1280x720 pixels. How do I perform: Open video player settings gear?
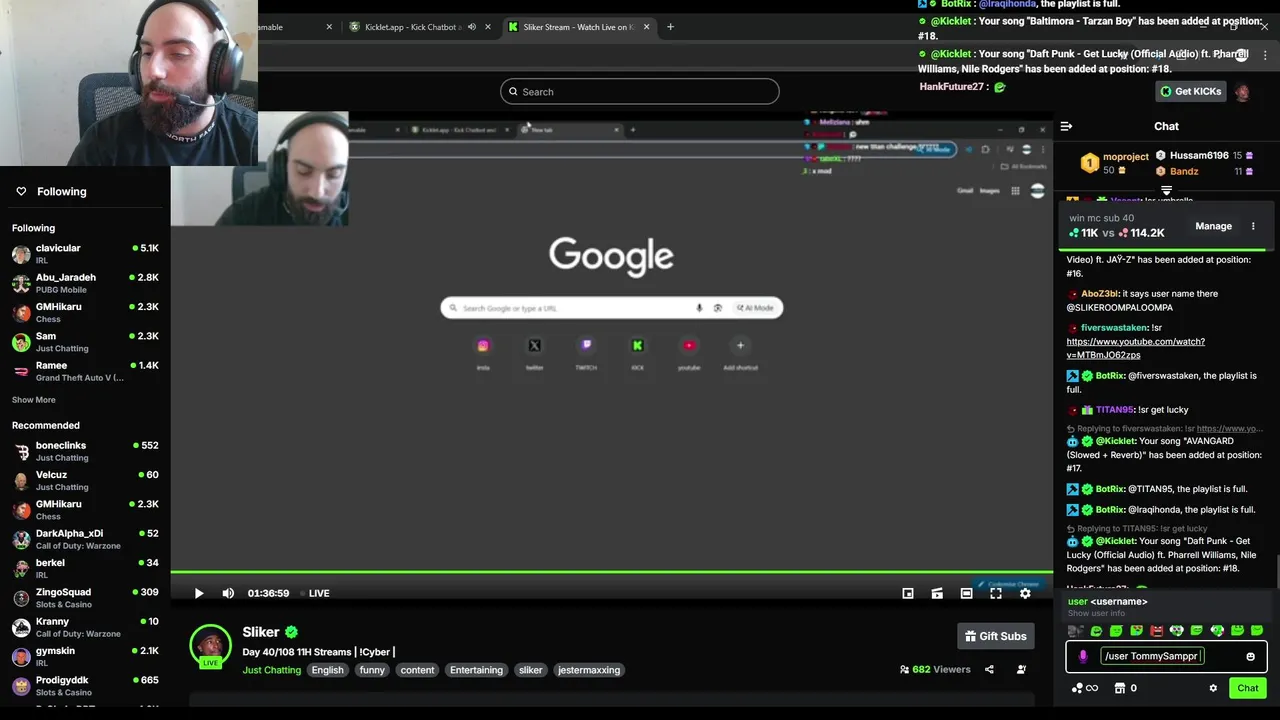(x=1025, y=593)
